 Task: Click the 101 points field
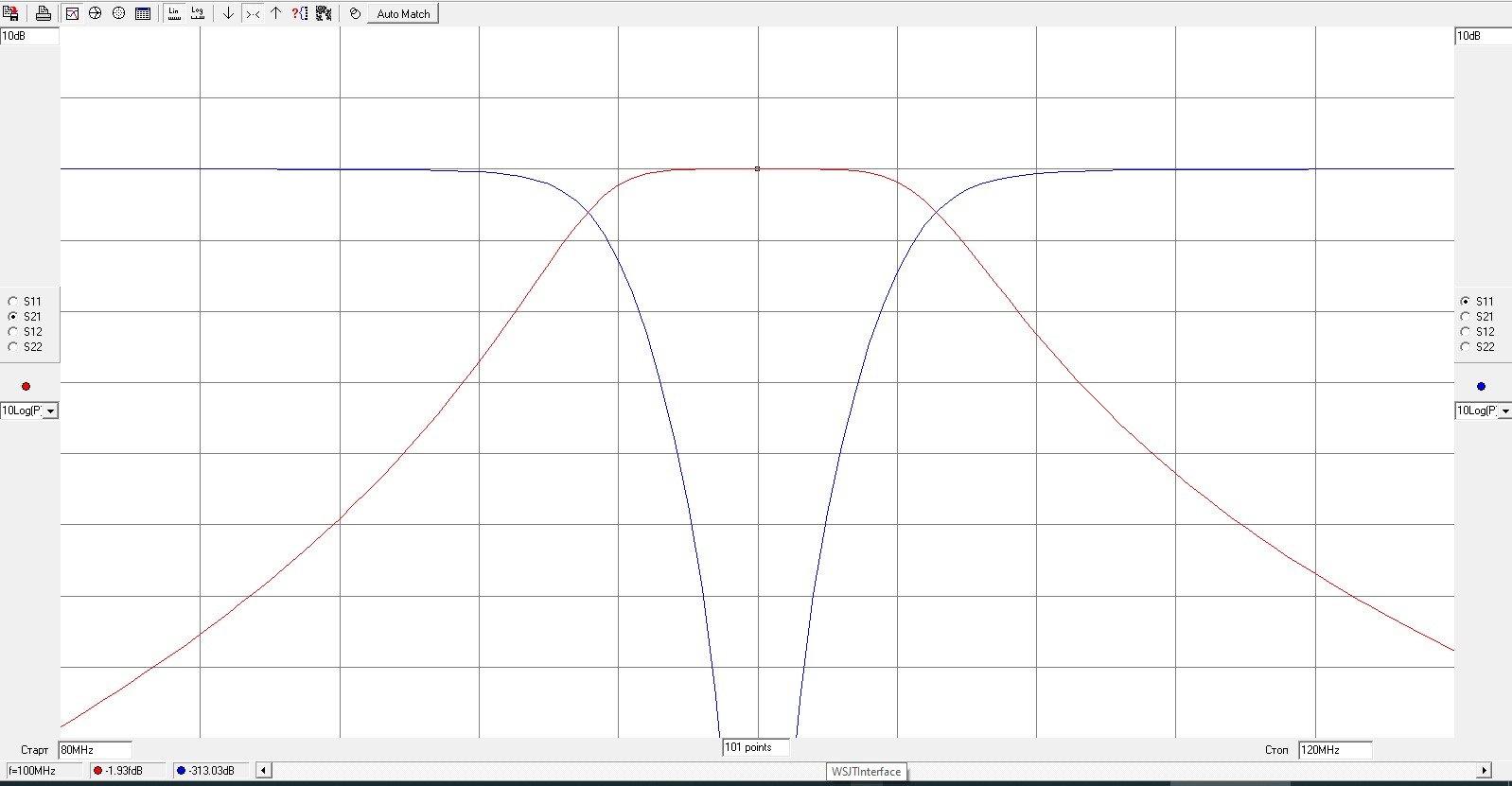click(x=754, y=747)
